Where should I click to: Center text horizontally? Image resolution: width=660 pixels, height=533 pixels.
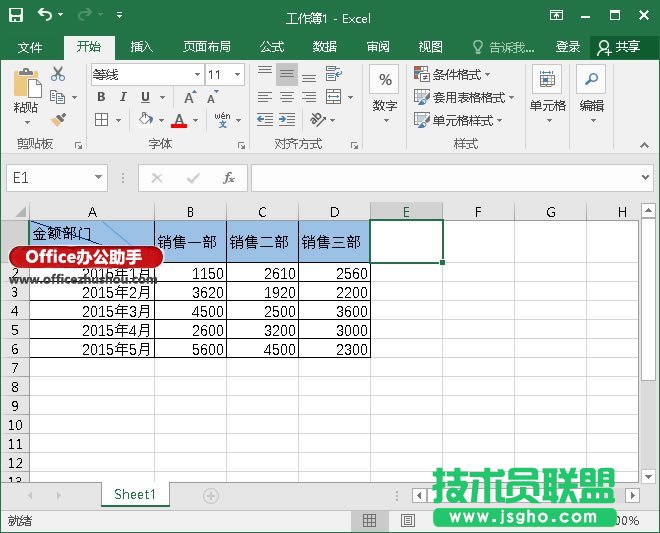287,97
